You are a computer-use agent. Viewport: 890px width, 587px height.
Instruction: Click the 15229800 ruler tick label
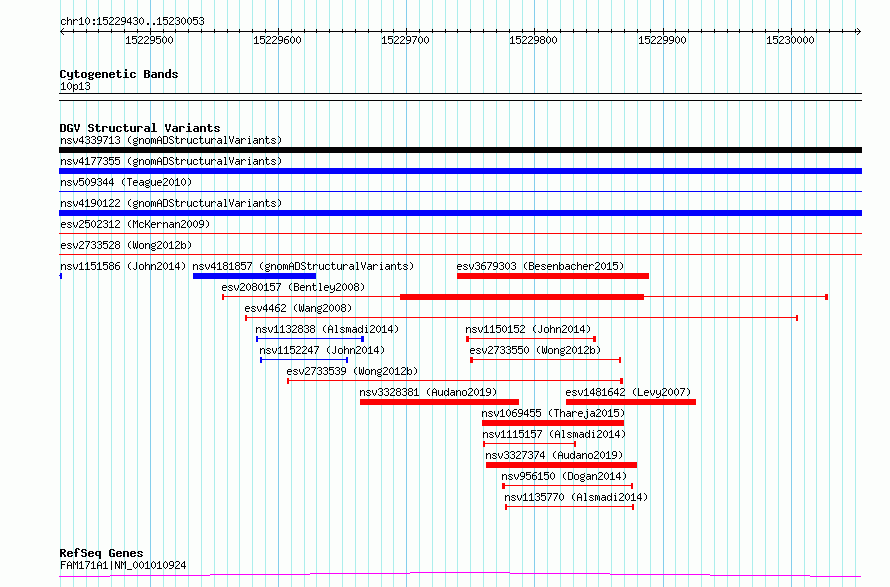533,40
